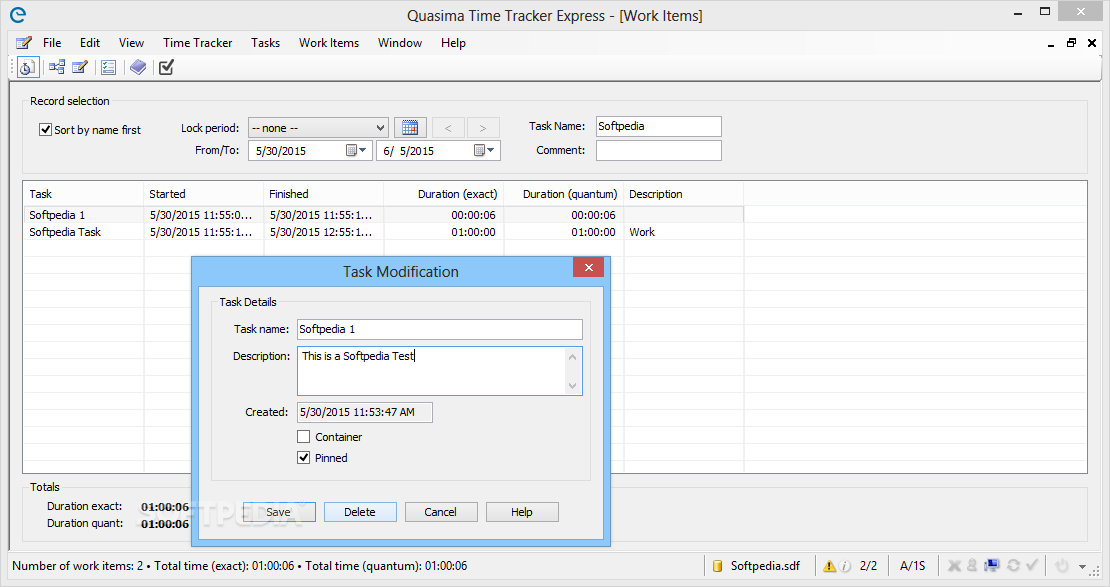Click the Comment filter field
Image resolution: width=1110 pixels, height=587 pixels.
coord(658,150)
